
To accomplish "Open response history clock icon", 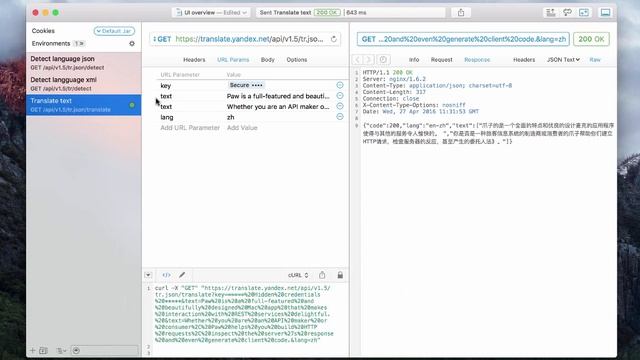I will (x=383, y=60).
